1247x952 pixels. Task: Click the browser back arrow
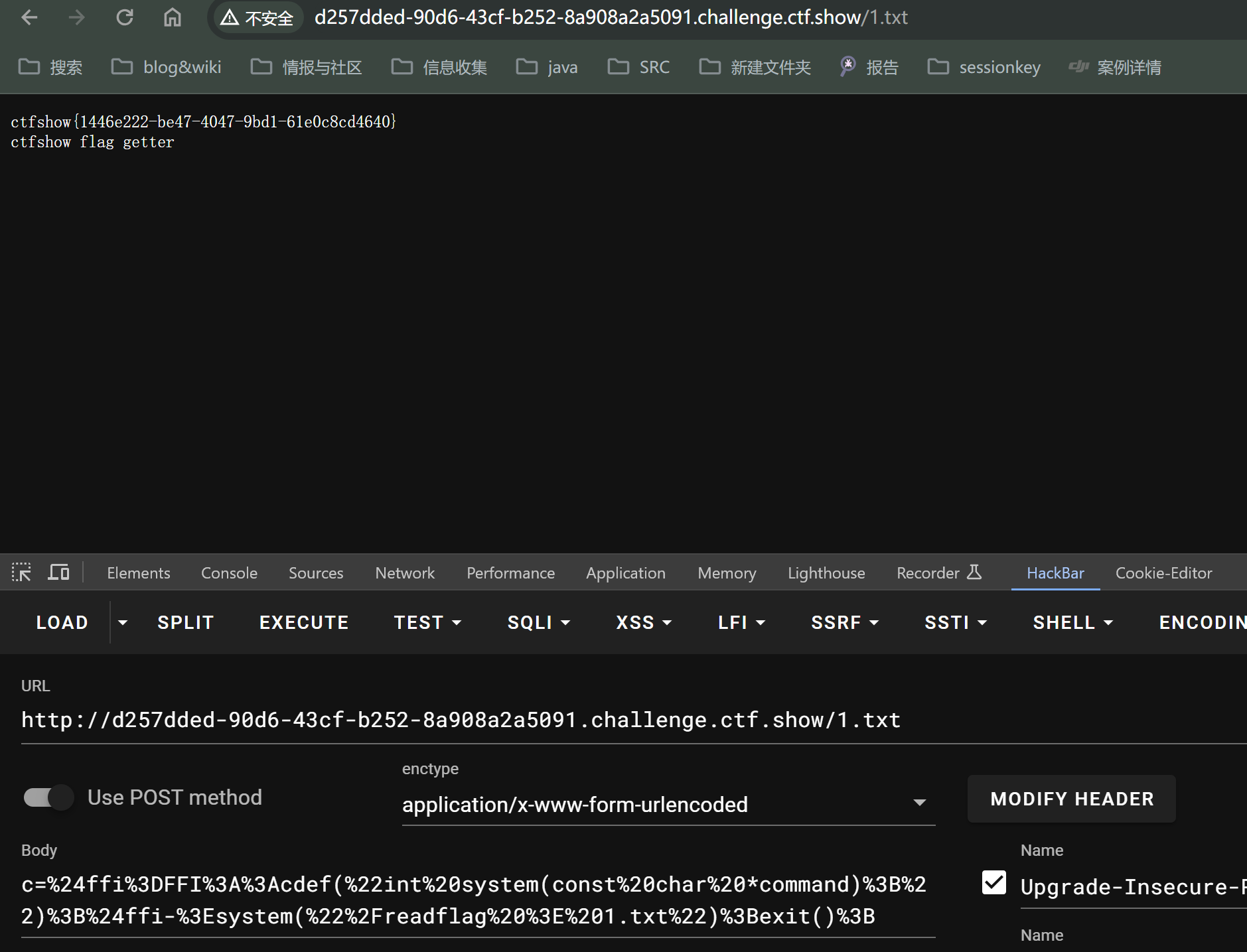point(29,18)
